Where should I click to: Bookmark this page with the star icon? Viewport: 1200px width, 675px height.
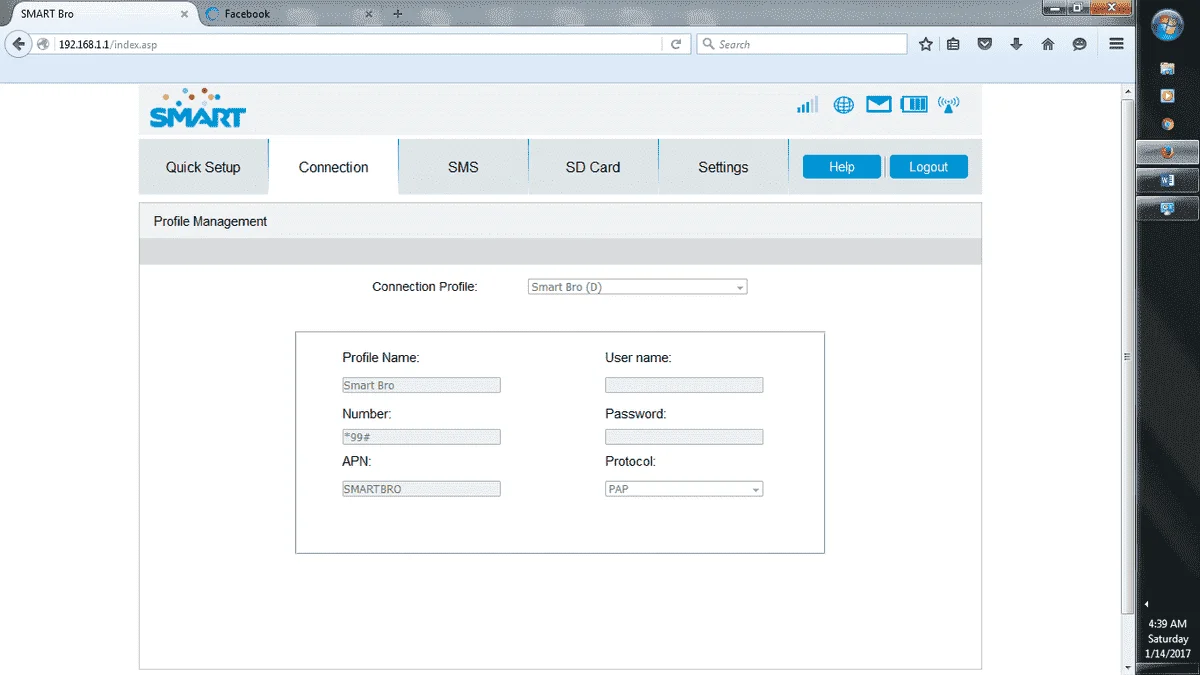tap(926, 44)
